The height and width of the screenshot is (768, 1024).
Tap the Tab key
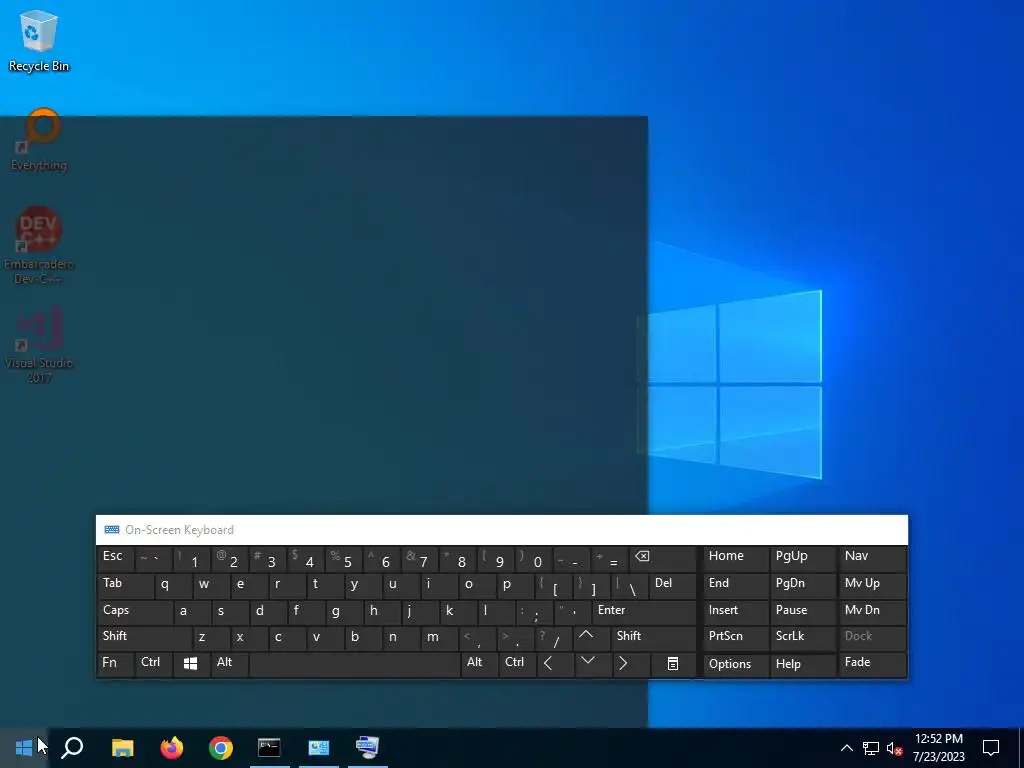125,585
